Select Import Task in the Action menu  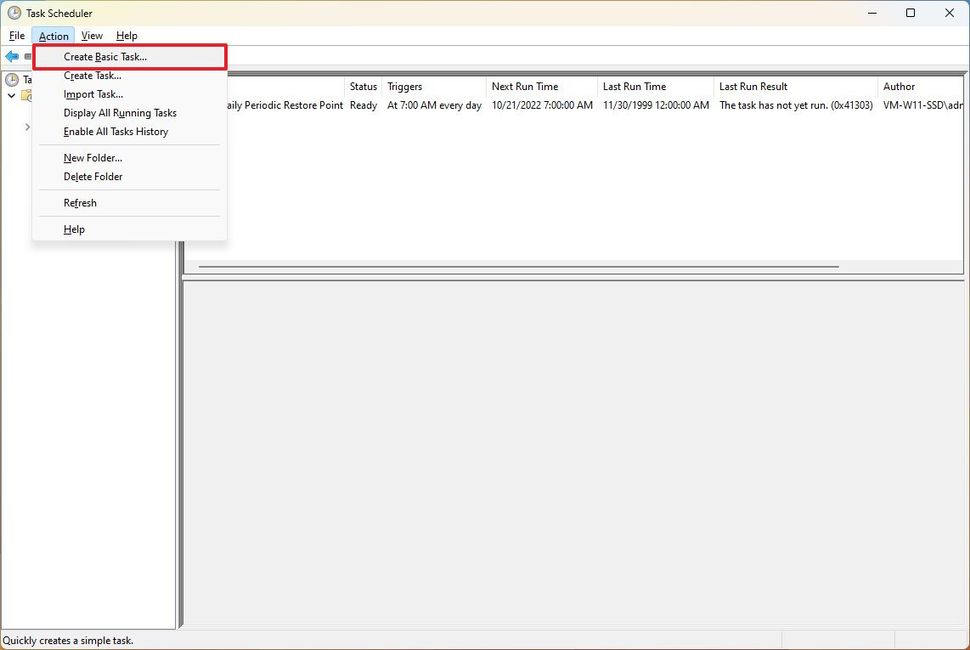pos(91,94)
